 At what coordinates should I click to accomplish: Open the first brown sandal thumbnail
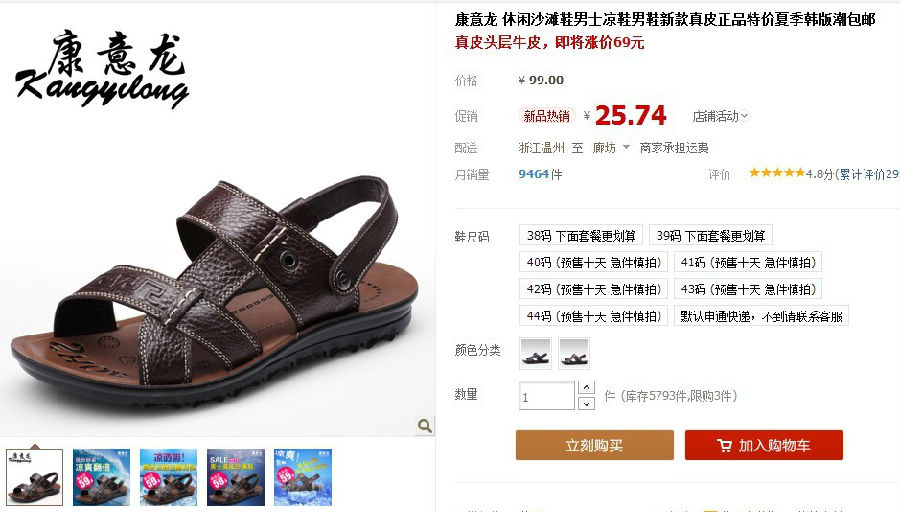click(x=34, y=478)
